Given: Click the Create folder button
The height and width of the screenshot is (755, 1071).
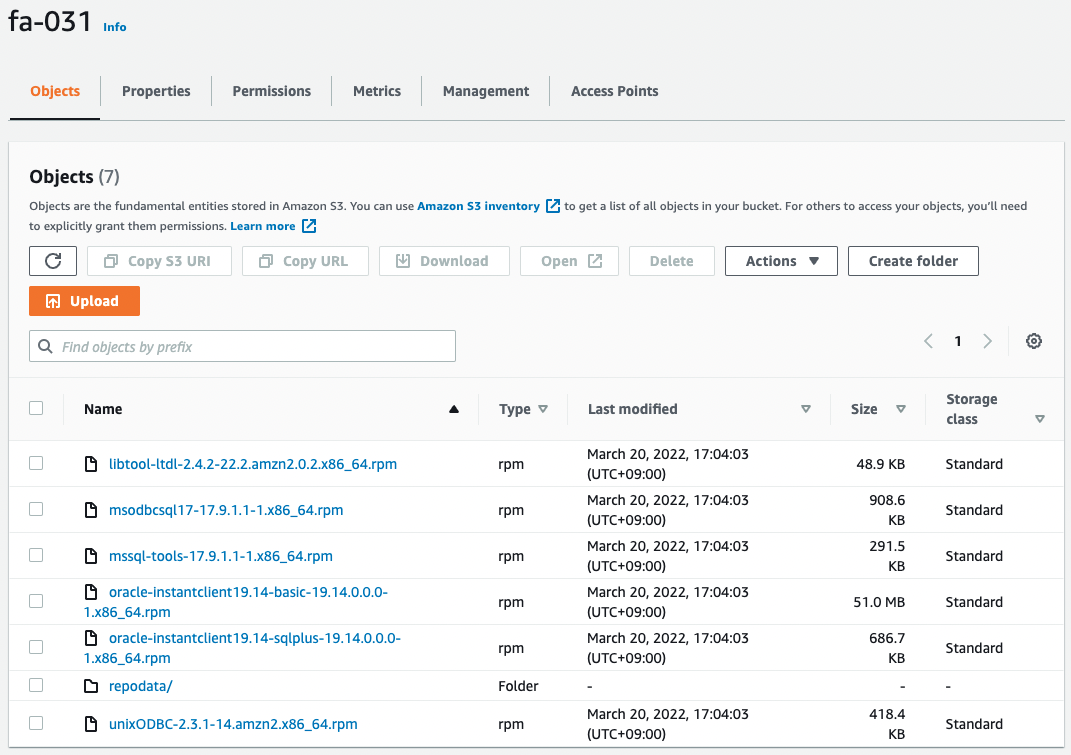Looking at the screenshot, I should (x=912, y=261).
